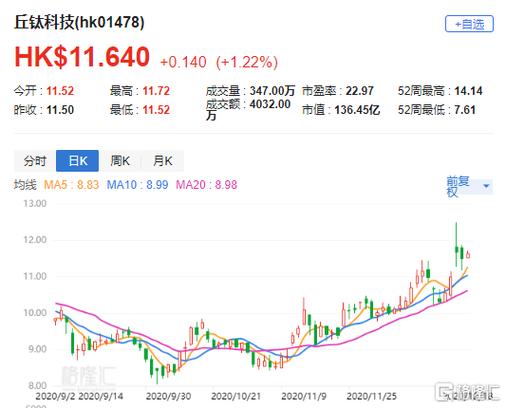Switch to the 分时 intraday tab
506x408 pixels.
(35, 161)
